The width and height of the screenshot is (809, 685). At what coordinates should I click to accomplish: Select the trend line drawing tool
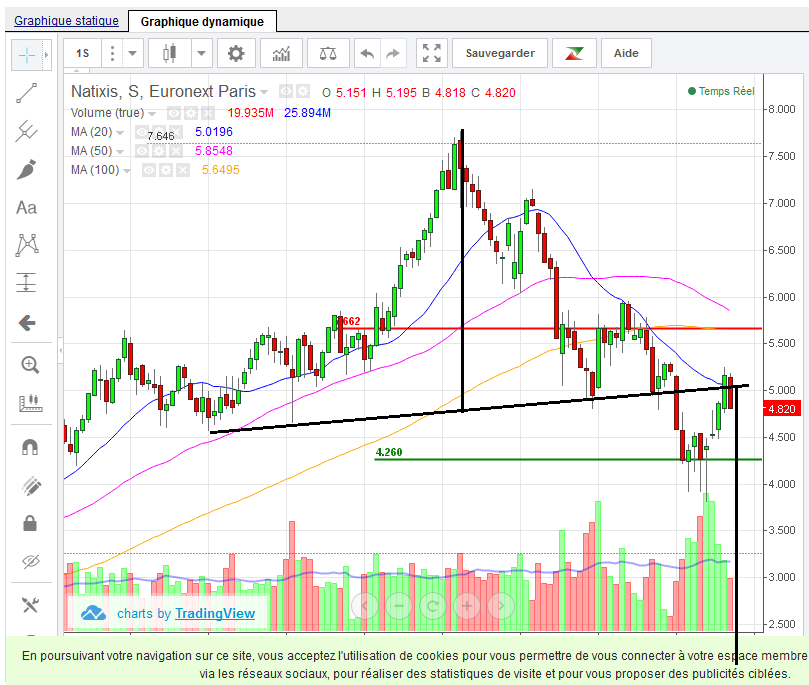27,93
